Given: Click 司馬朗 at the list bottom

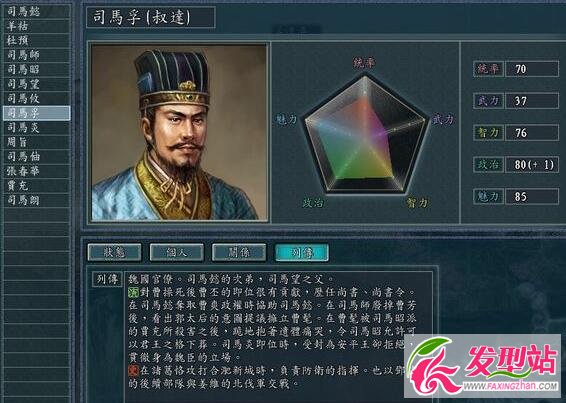Looking at the screenshot, I should (x=37, y=200).
